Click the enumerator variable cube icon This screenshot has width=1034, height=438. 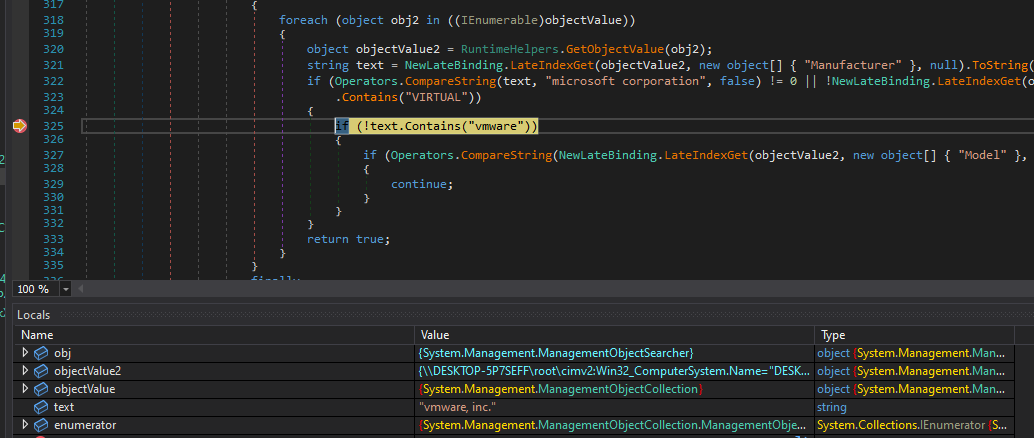(x=41, y=425)
